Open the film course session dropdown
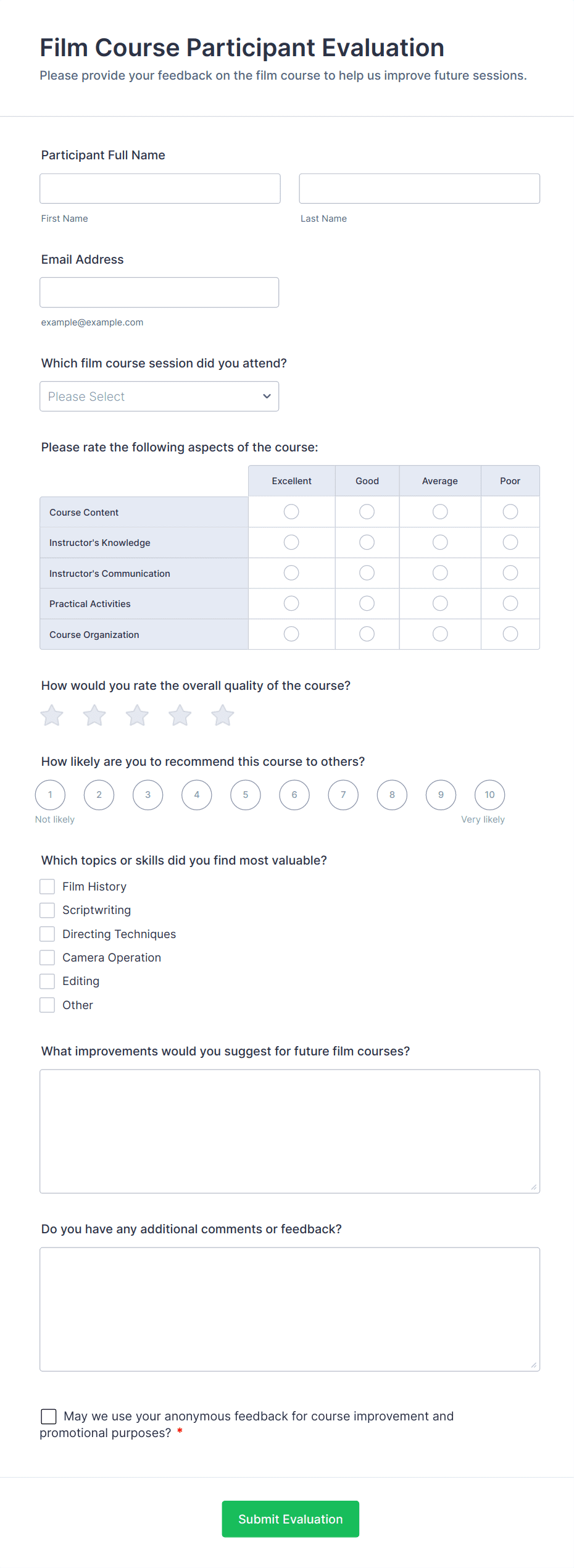 (159, 396)
